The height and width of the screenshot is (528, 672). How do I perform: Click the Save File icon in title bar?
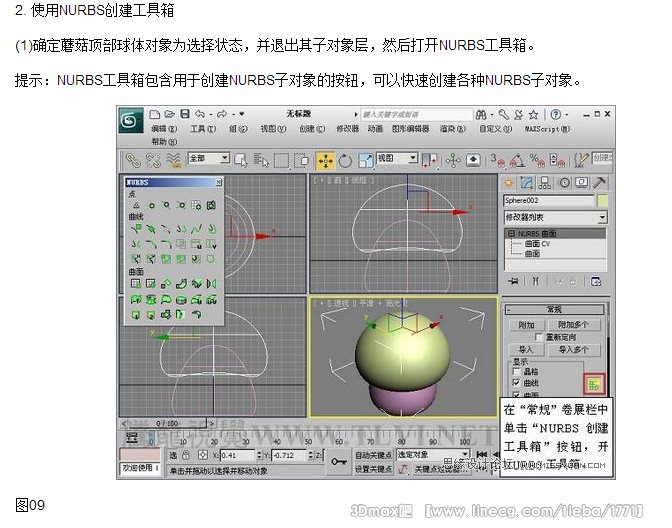185,114
